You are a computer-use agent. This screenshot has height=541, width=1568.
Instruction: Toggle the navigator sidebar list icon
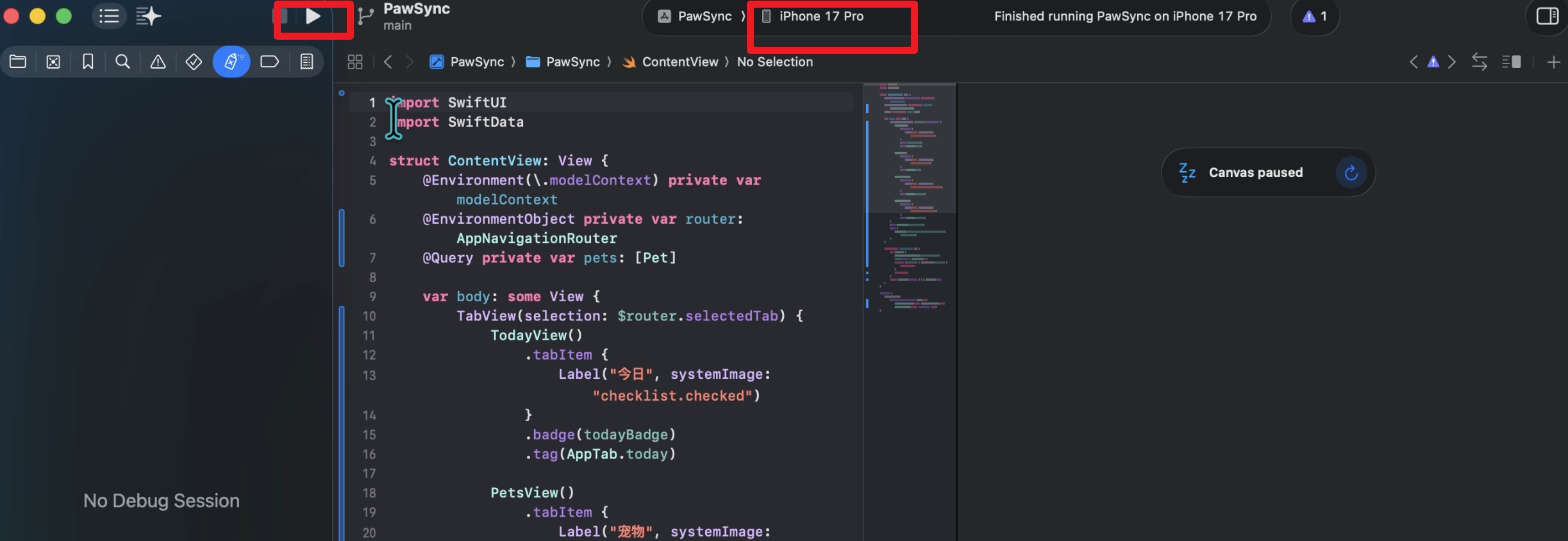[110, 16]
